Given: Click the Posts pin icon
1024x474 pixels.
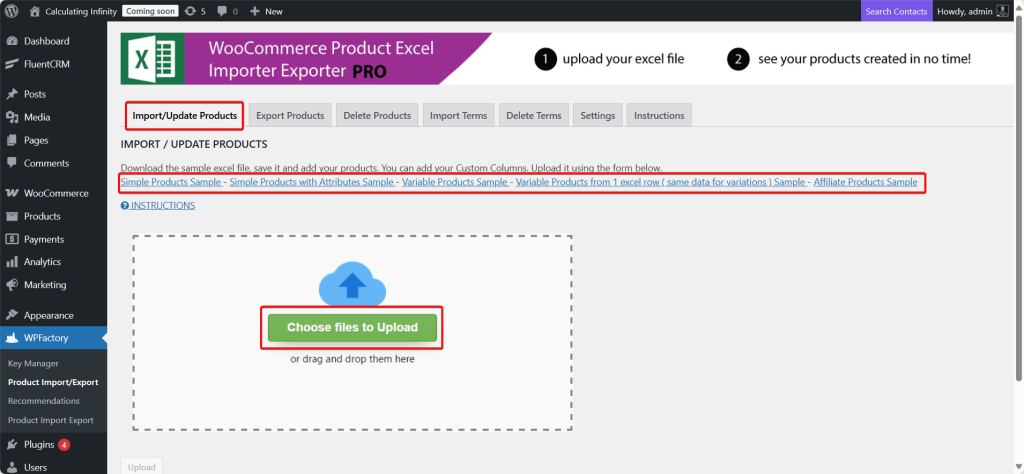Looking at the screenshot, I should (12, 94).
